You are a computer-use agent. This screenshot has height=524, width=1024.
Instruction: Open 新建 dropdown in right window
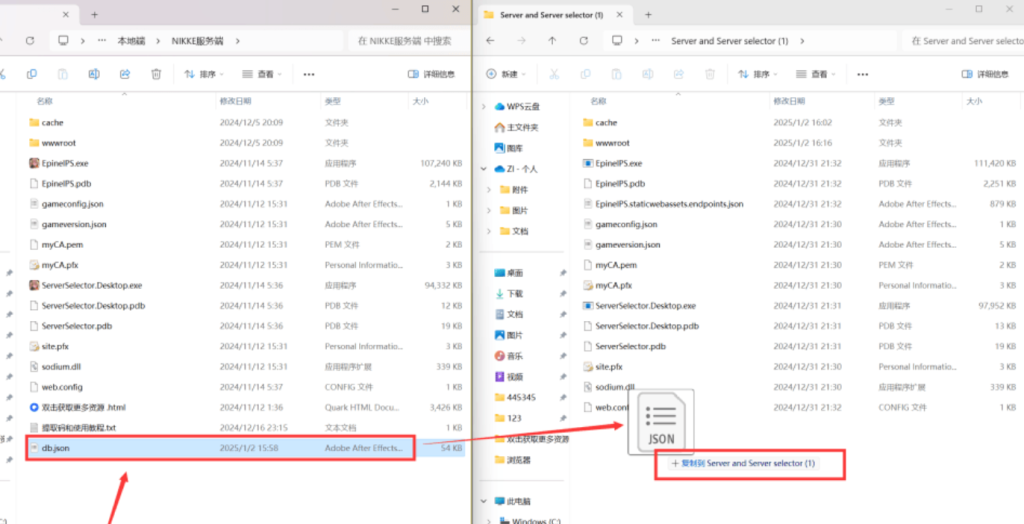pos(503,74)
